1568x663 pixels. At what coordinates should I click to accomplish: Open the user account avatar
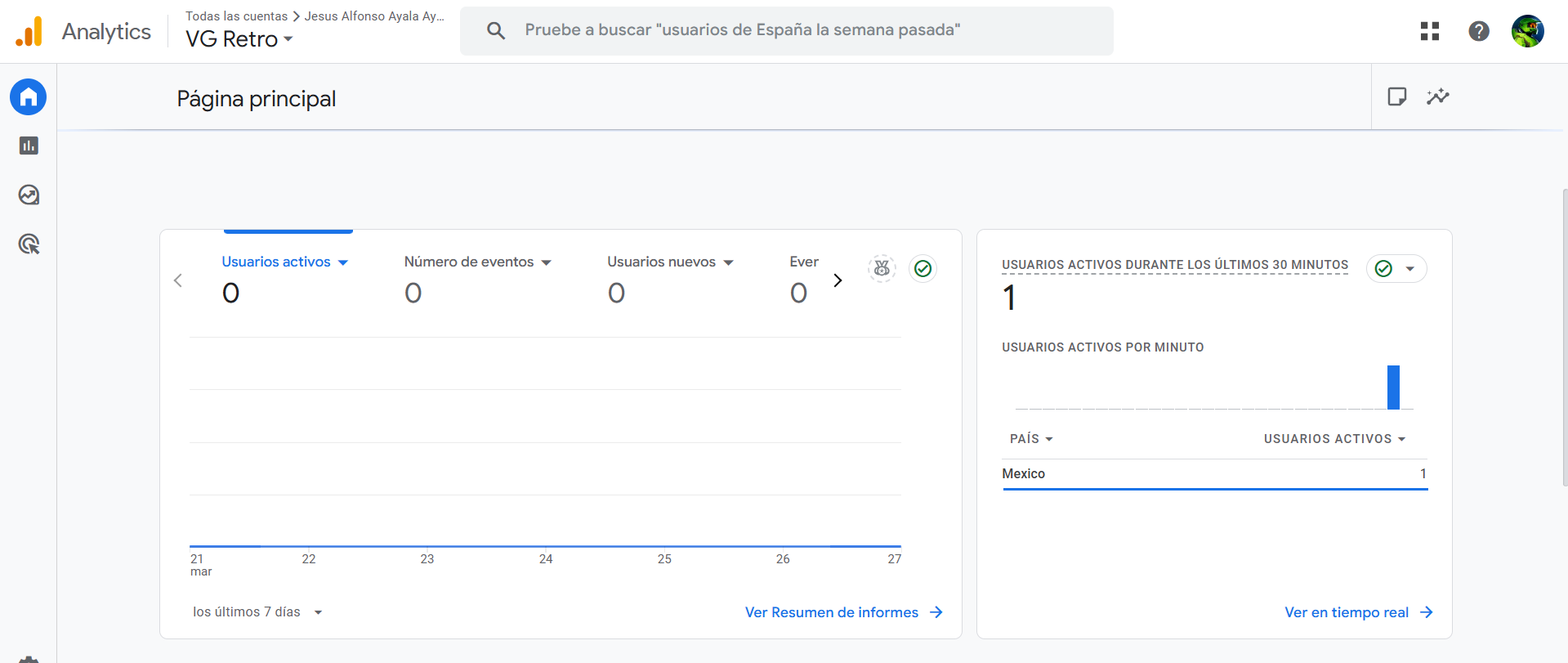click(x=1528, y=31)
